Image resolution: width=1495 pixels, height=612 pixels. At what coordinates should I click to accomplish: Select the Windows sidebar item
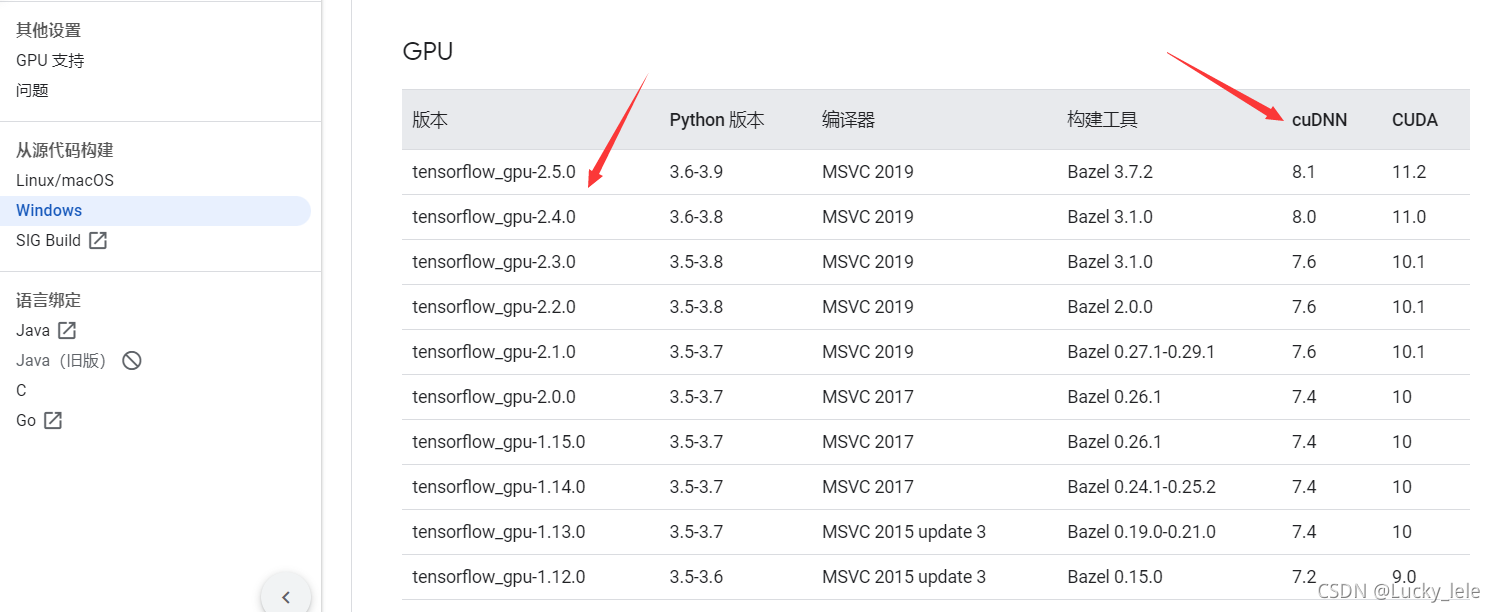tap(155, 210)
